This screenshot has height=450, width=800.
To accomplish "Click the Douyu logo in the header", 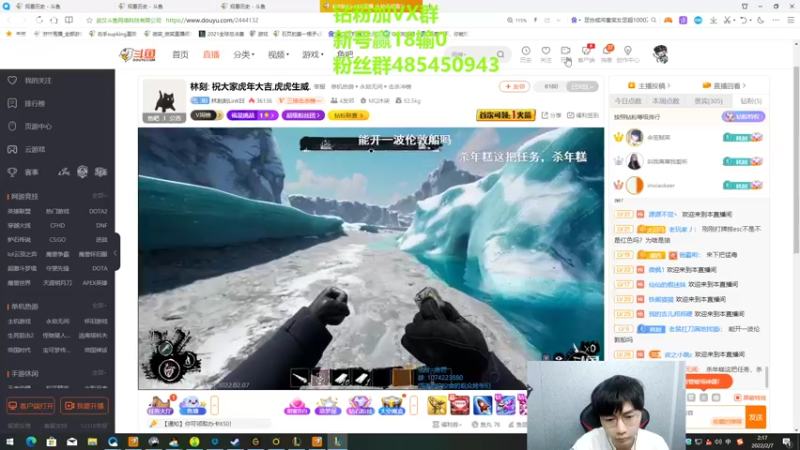I will (138, 55).
